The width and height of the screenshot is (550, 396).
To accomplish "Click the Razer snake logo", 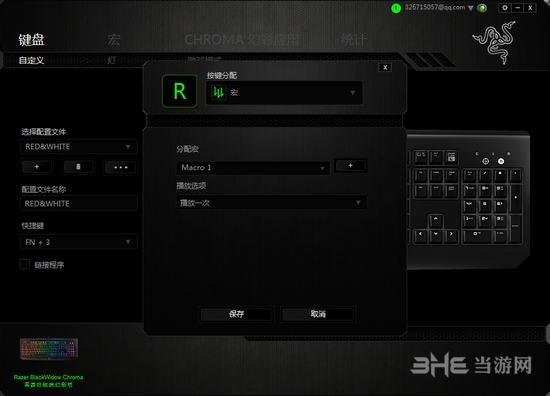I will (495, 42).
